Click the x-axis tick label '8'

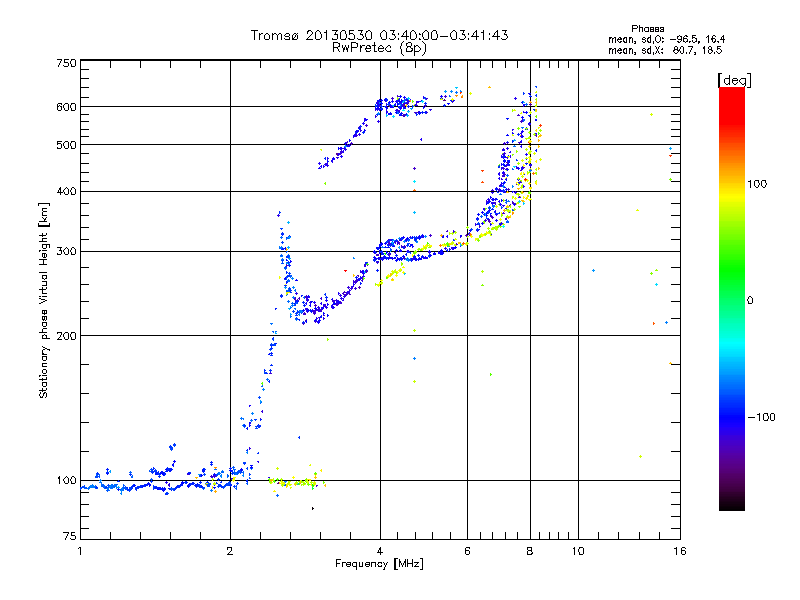(530, 551)
